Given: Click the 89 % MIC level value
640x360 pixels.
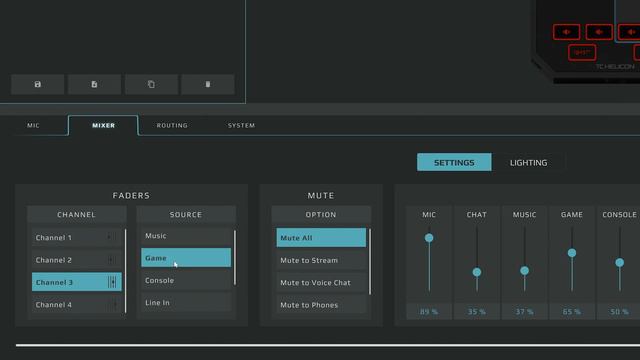Looking at the screenshot, I should click(429, 311).
